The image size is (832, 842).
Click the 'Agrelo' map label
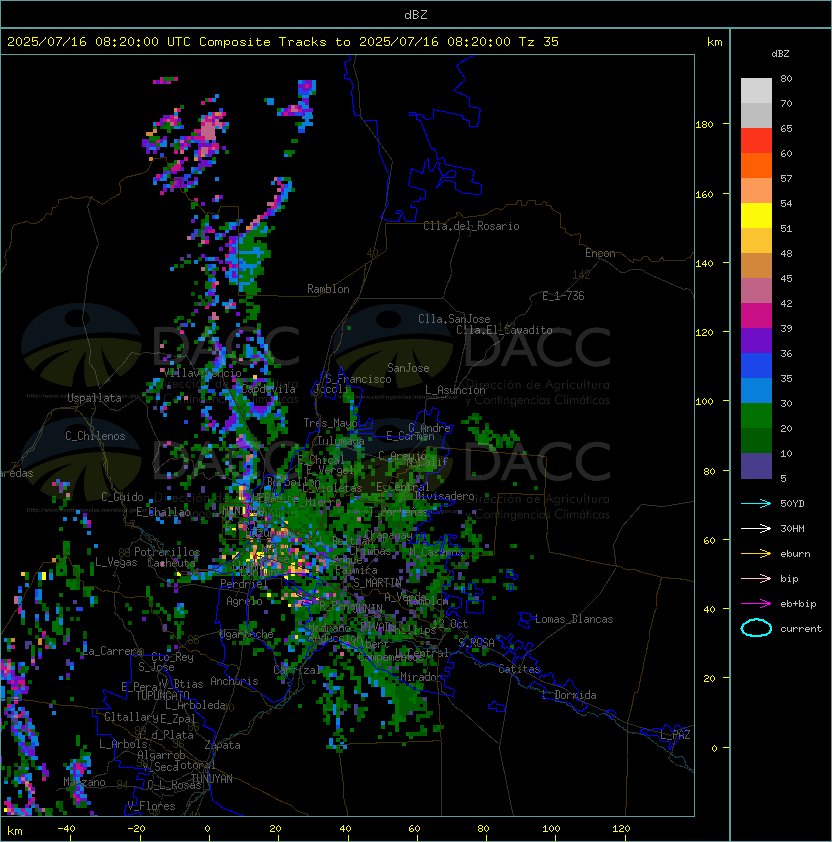244,601
